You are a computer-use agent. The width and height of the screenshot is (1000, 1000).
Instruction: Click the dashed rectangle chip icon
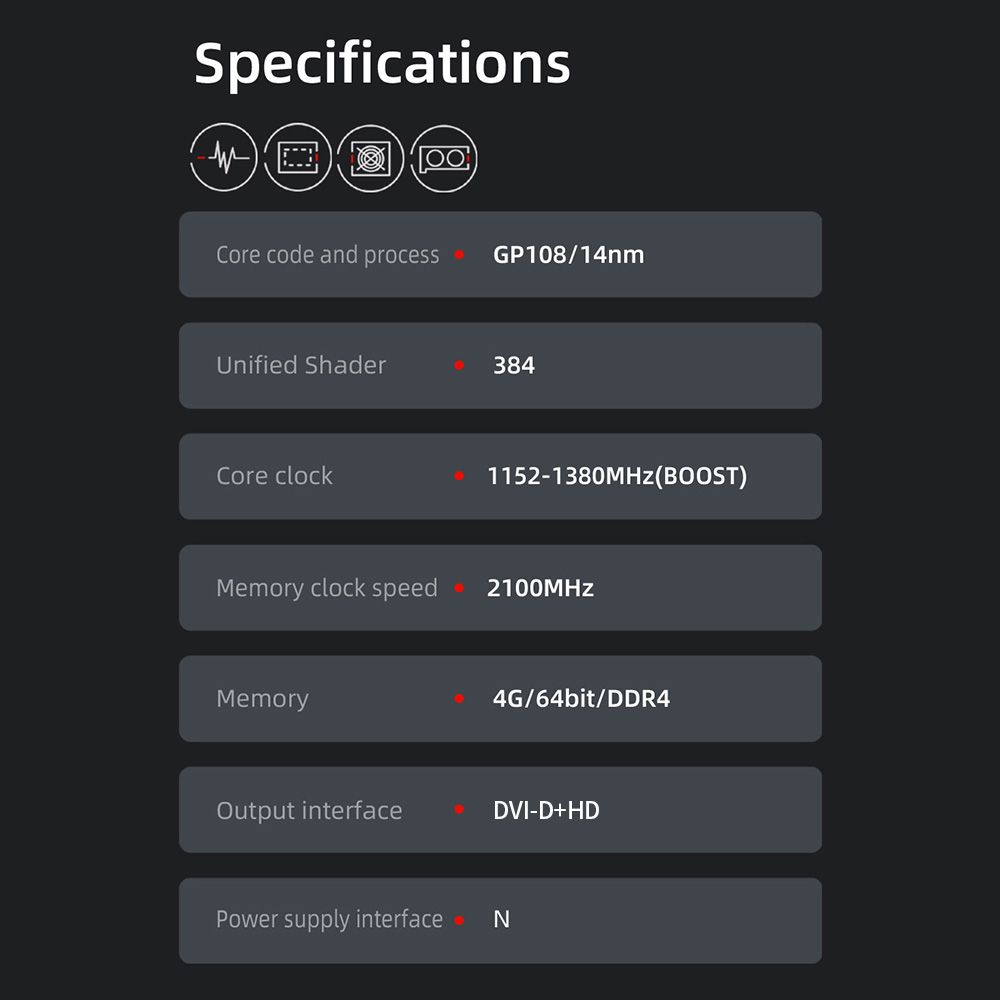[x=297, y=158]
